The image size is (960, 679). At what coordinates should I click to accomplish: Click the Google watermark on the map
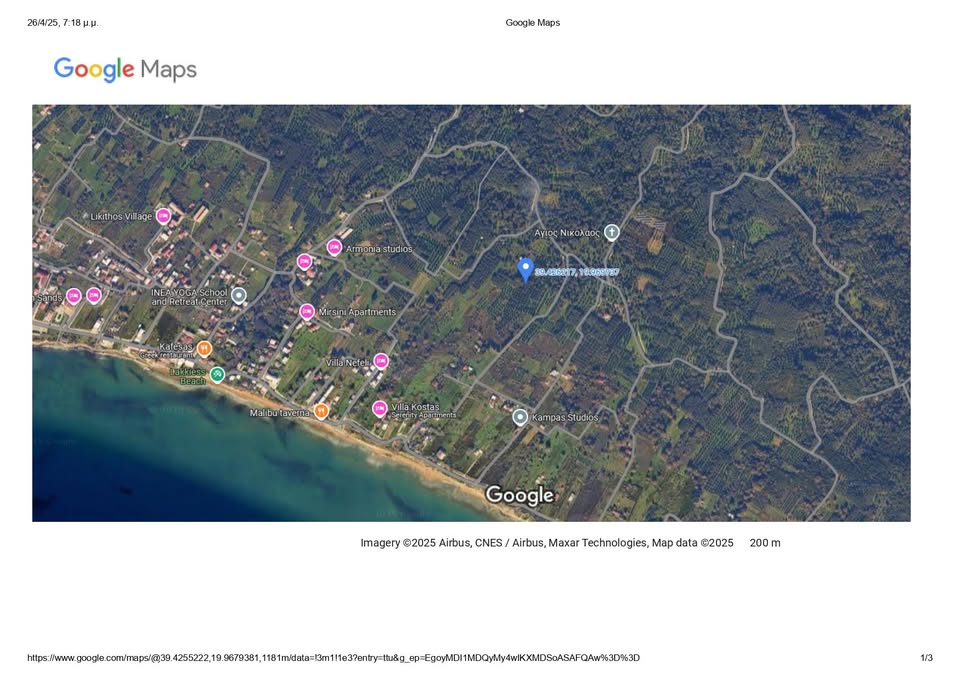pos(519,495)
